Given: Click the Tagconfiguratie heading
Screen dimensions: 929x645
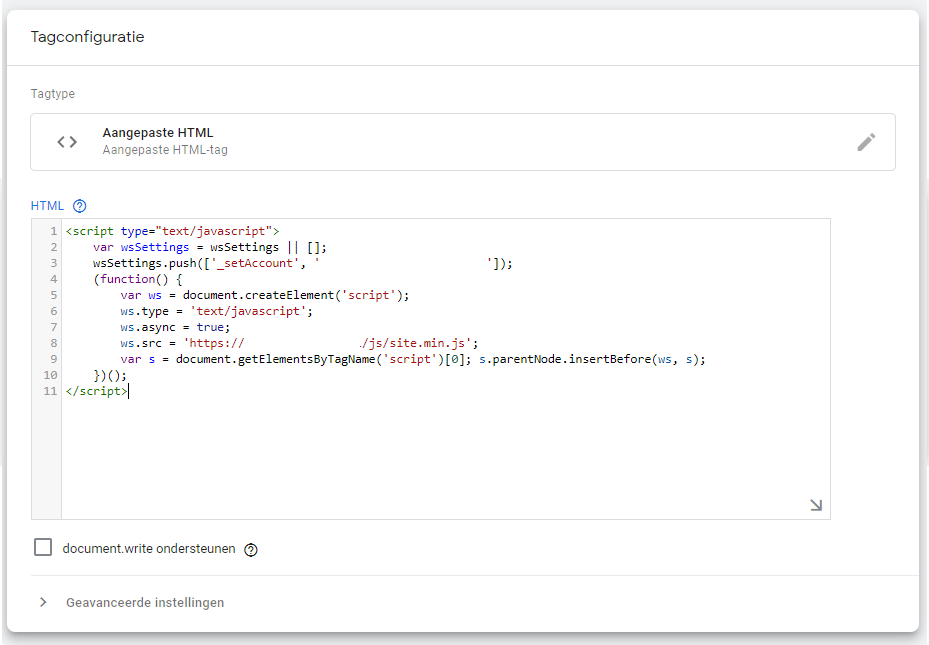Looking at the screenshot, I should click(87, 37).
